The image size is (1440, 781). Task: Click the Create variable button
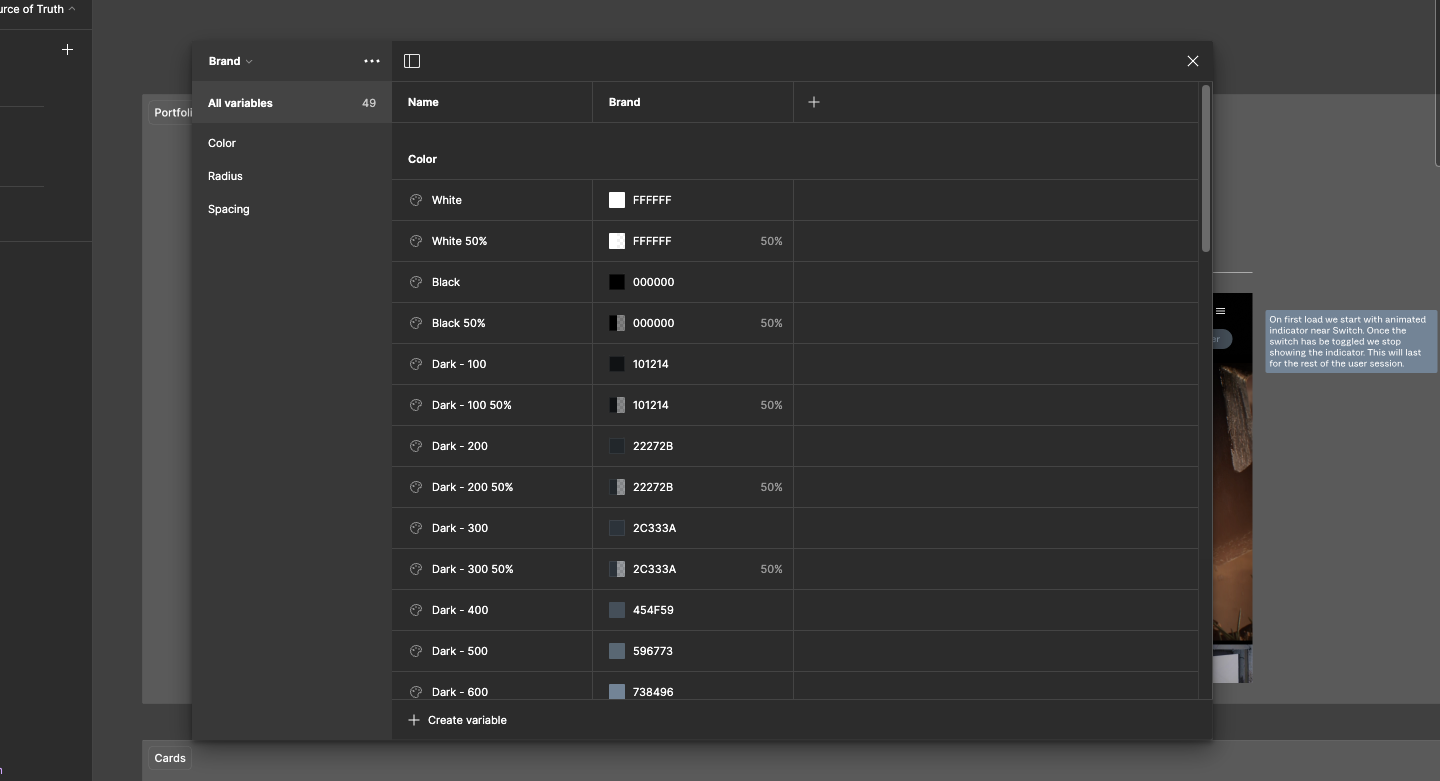(x=458, y=720)
